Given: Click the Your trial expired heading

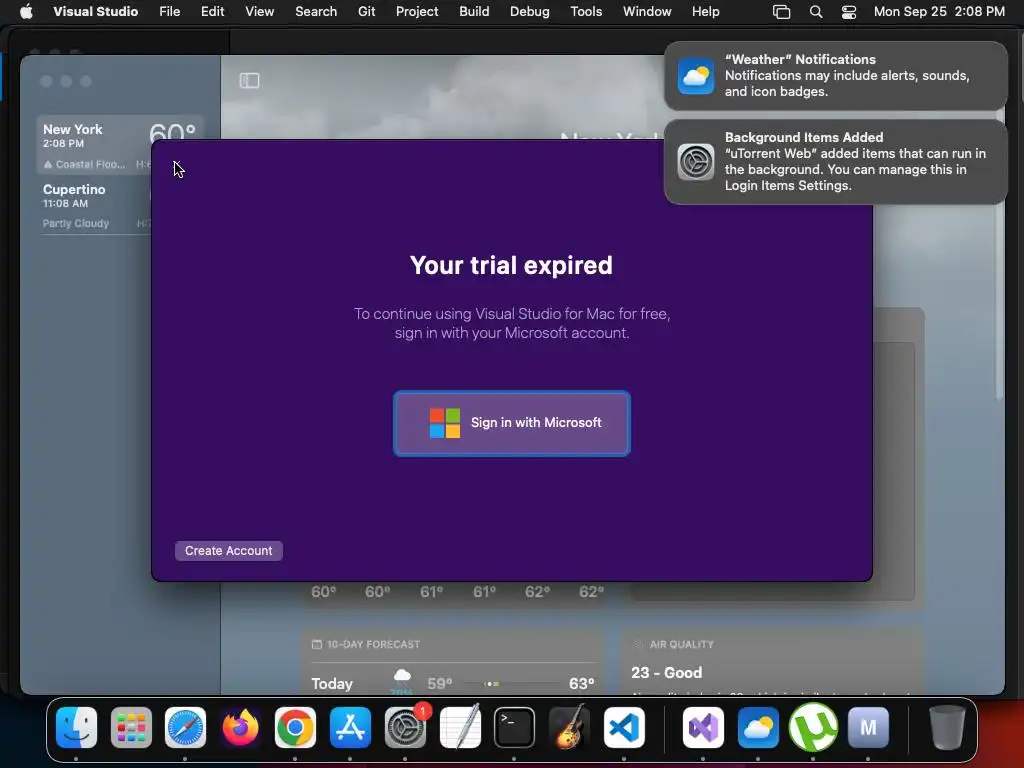Looking at the screenshot, I should tap(511, 265).
